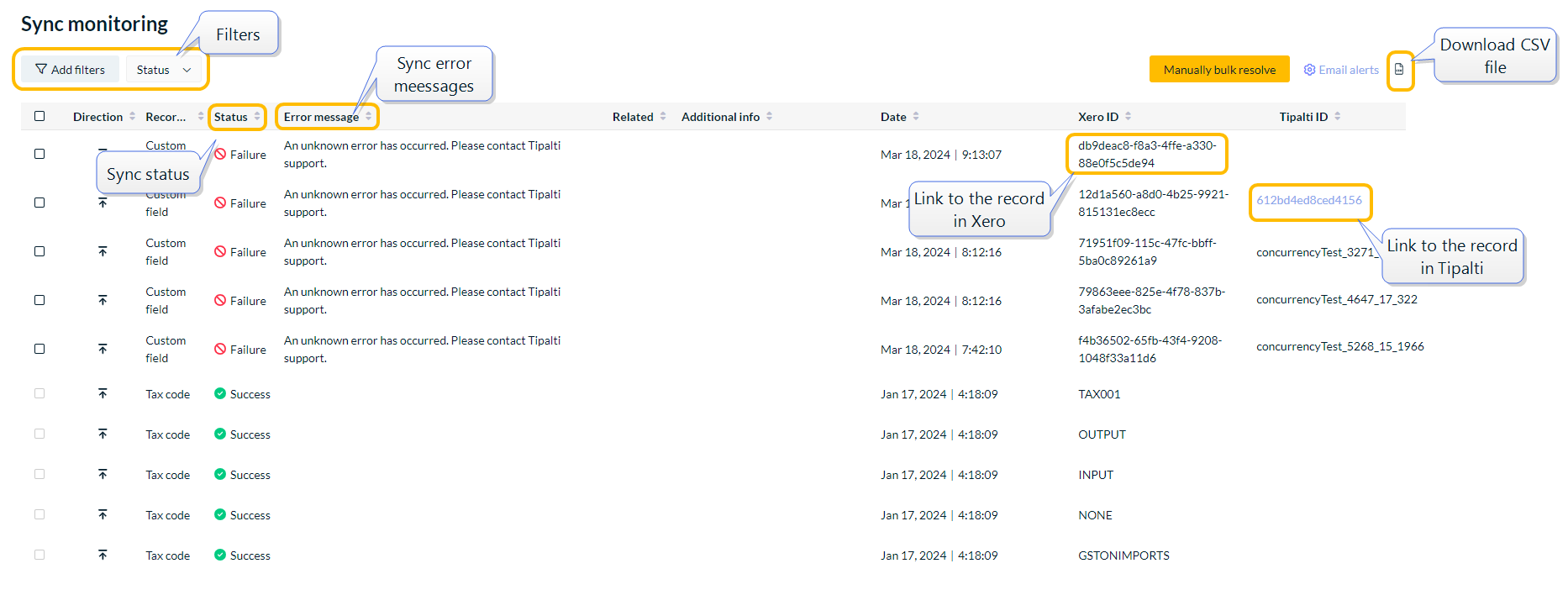Click direction arrow in 12d1a560 row
1568x595 pixels.
tap(103, 203)
